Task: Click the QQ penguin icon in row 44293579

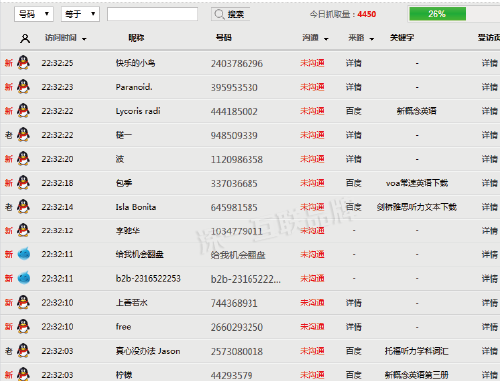Action: point(23,374)
